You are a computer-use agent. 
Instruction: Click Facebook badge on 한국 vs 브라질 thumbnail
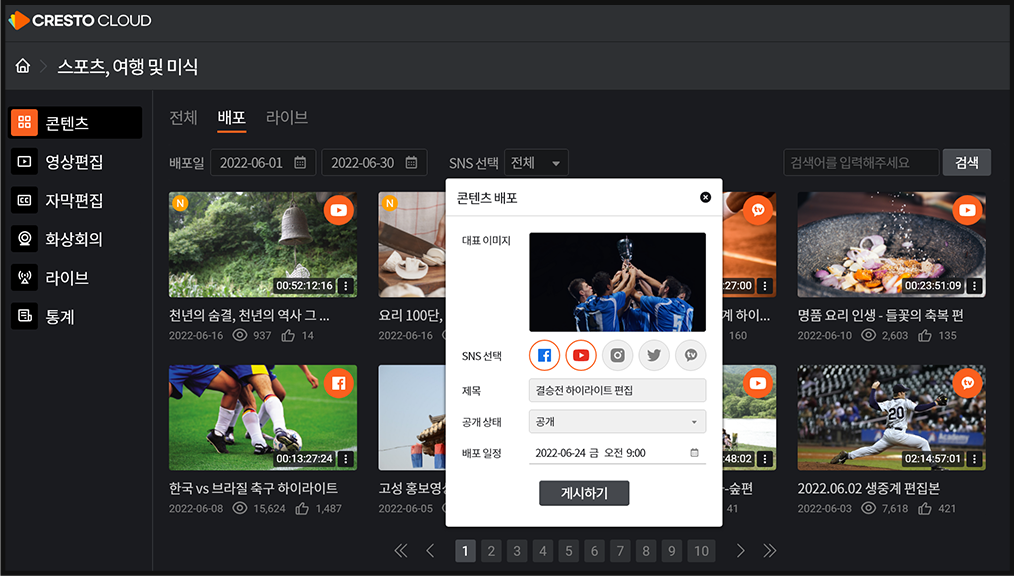(339, 383)
